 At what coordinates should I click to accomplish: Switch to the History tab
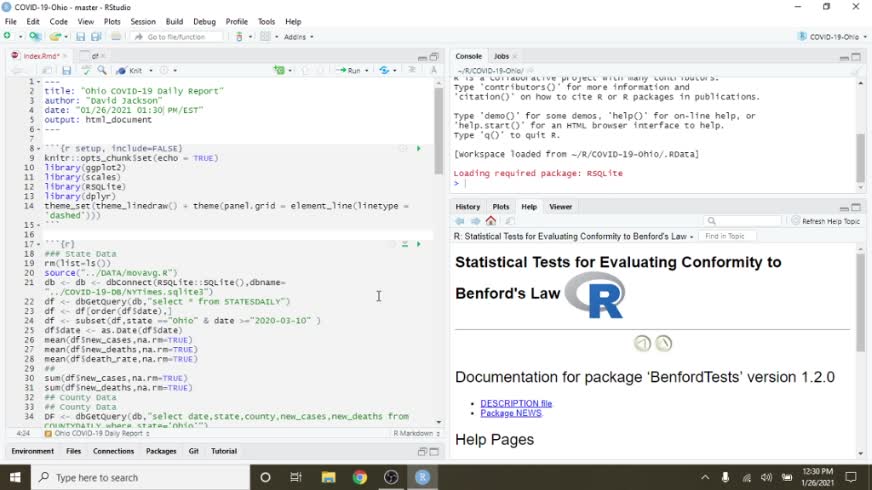[468, 207]
